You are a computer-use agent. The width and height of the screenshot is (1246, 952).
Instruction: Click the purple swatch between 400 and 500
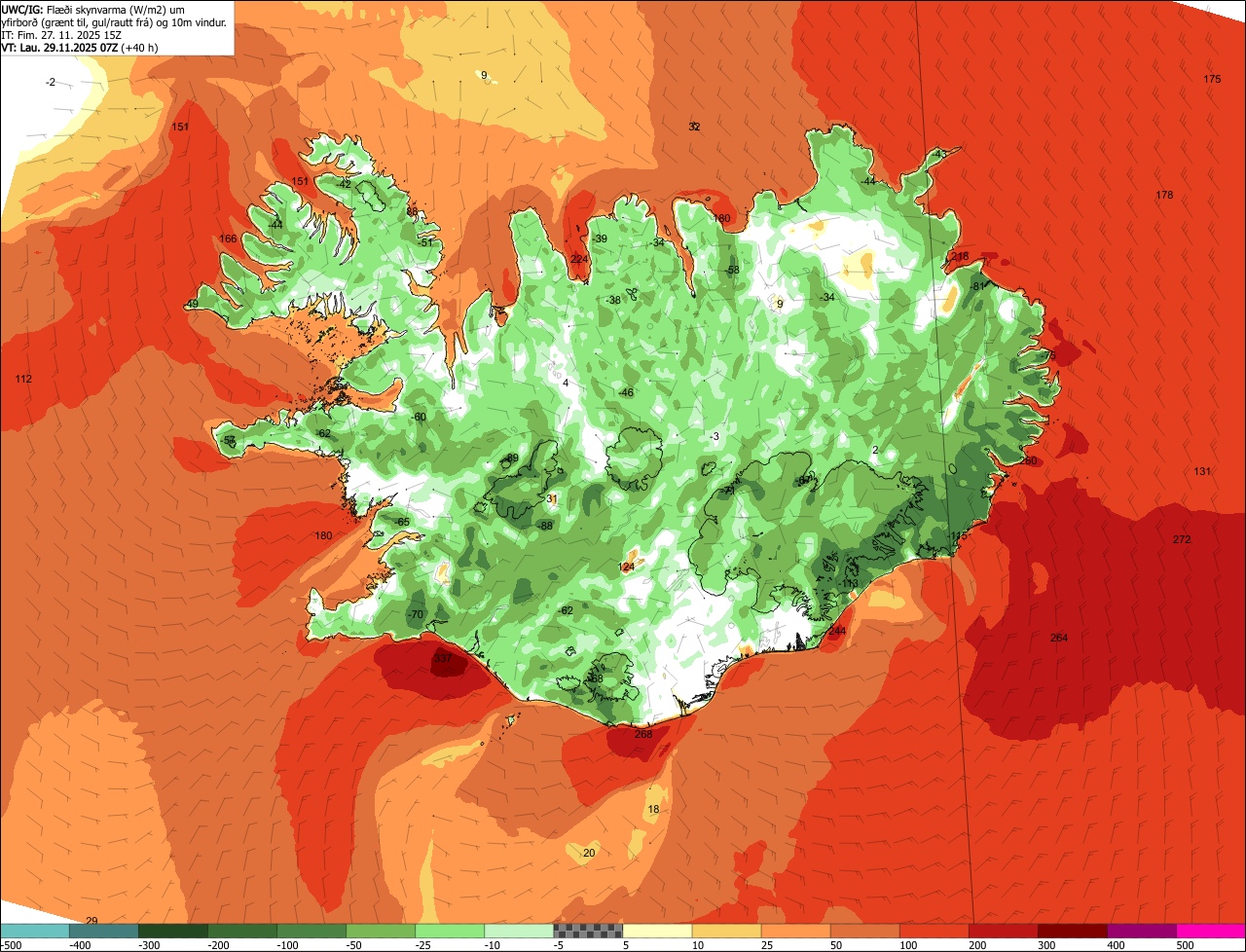click(x=1141, y=931)
